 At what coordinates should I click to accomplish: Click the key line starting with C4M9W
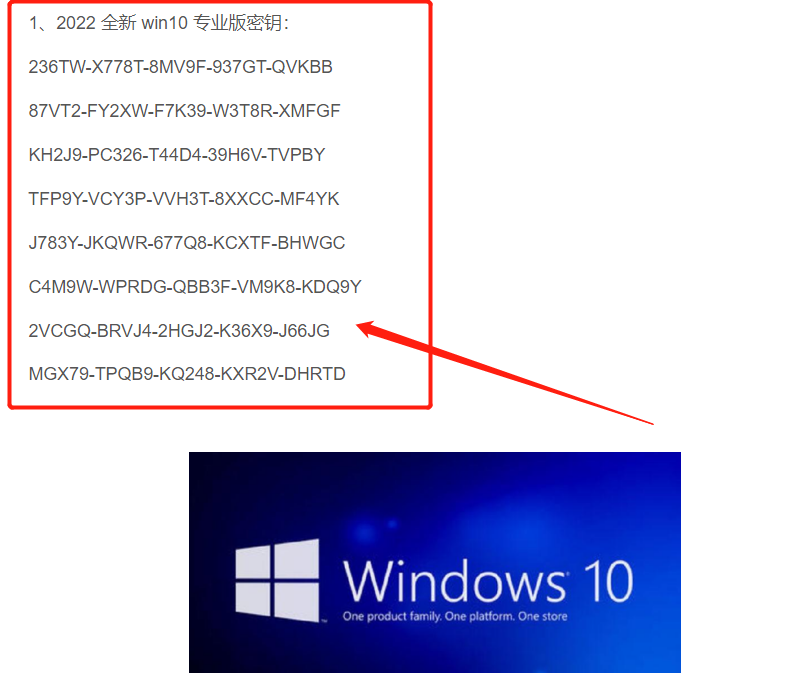point(195,287)
